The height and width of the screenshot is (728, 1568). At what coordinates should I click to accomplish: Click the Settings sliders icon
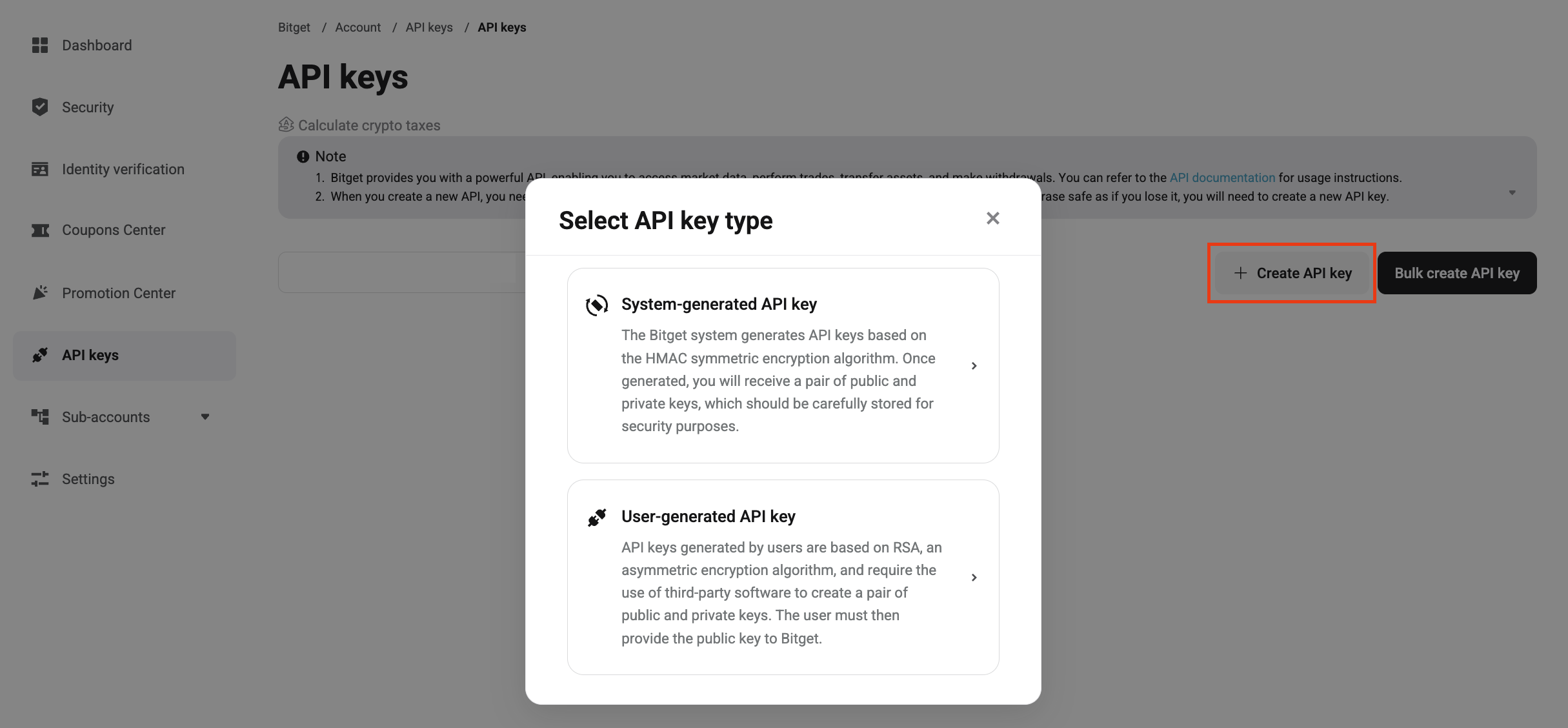pos(40,479)
